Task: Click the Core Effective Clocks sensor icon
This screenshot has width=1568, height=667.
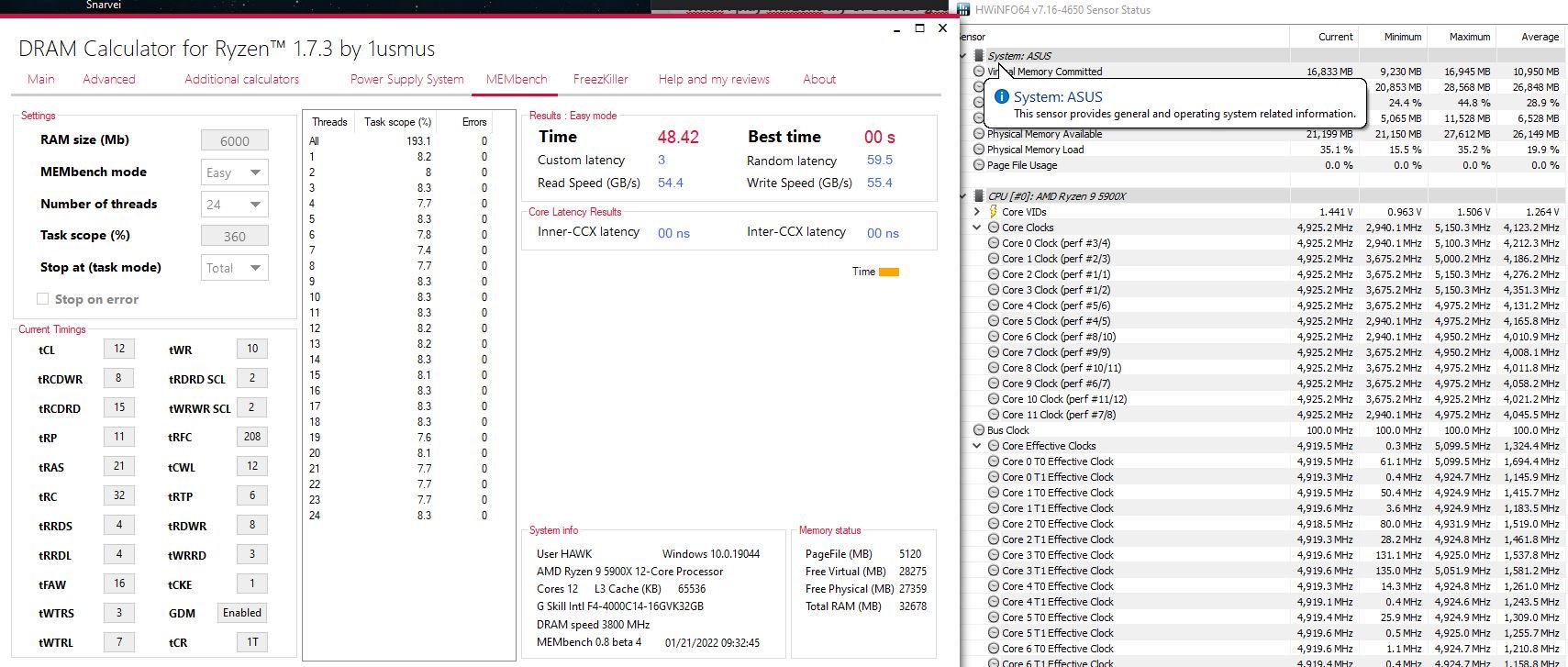Action: [x=993, y=446]
